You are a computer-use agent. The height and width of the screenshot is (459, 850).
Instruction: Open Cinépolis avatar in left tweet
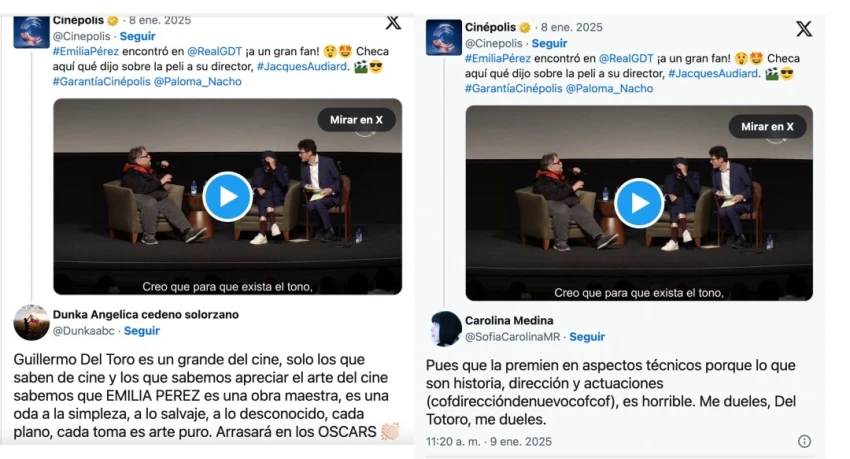click(x=31, y=32)
